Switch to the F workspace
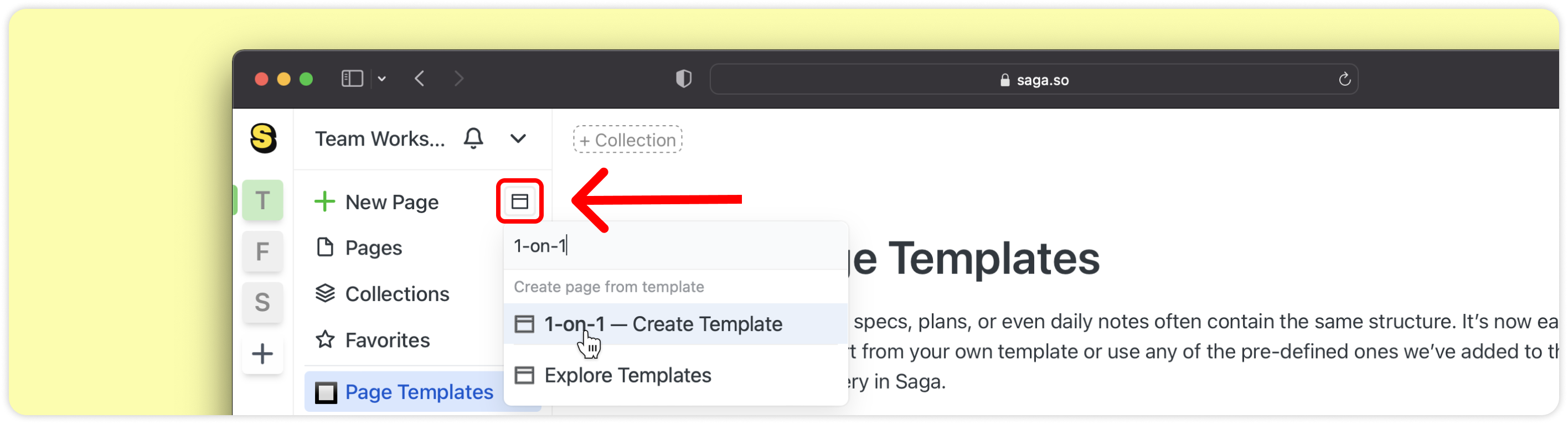This screenshot has width=1568, height=424. click(x=262, y=251)
